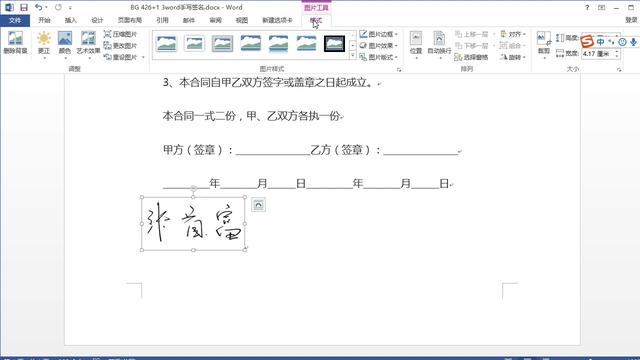Open the 文件 (File) tab
640x360 pixels.
point(15,20)
